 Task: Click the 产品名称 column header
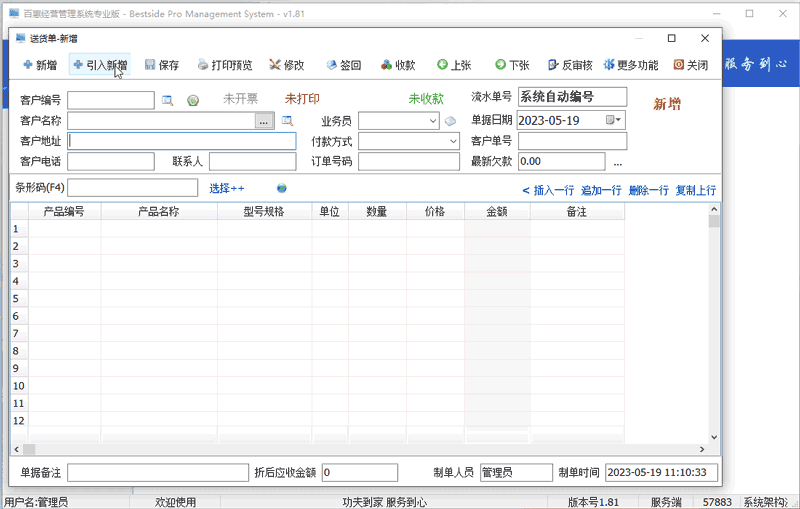159,212
